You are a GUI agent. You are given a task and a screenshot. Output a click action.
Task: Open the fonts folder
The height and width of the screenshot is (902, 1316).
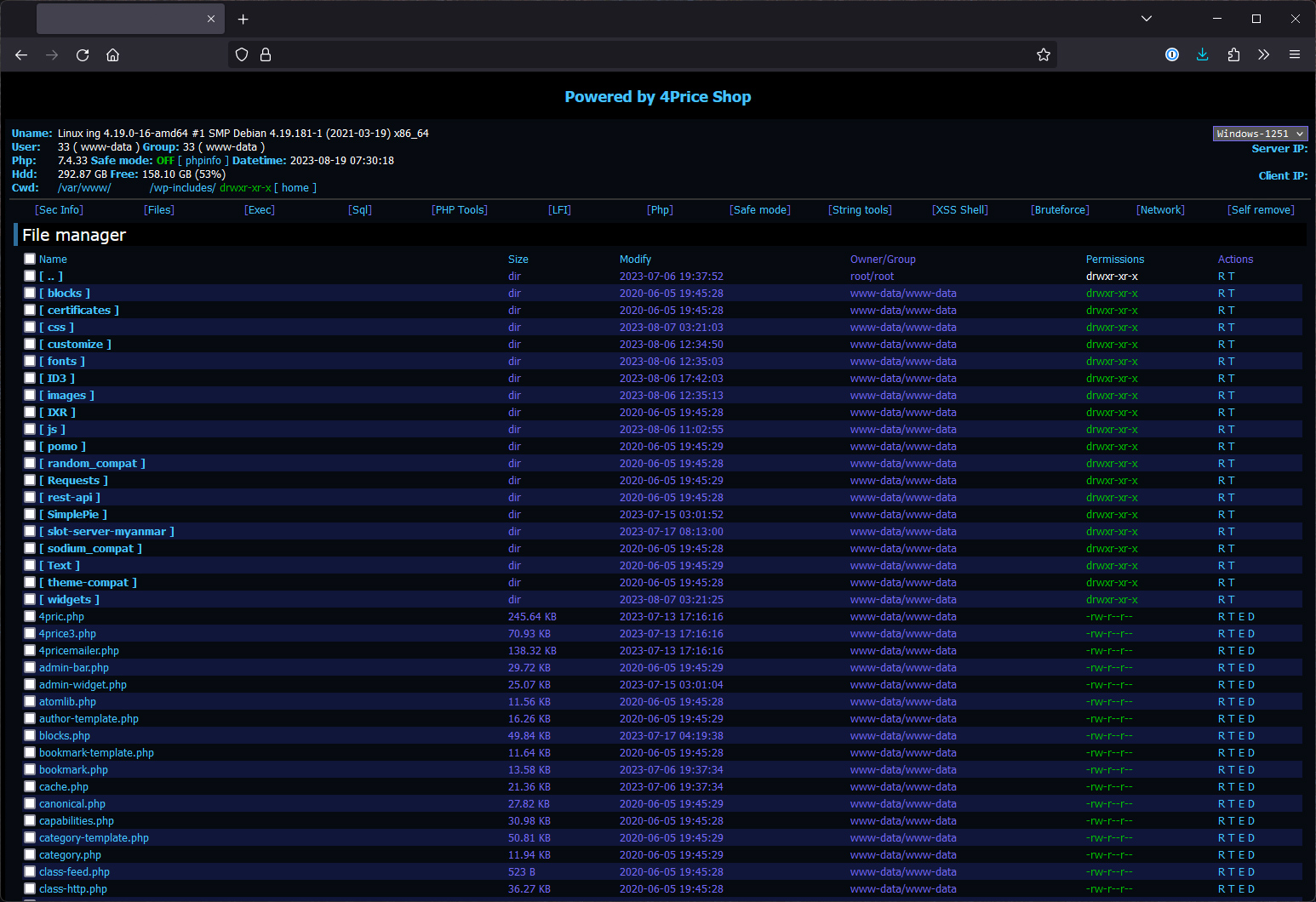[x=62, y=362]
